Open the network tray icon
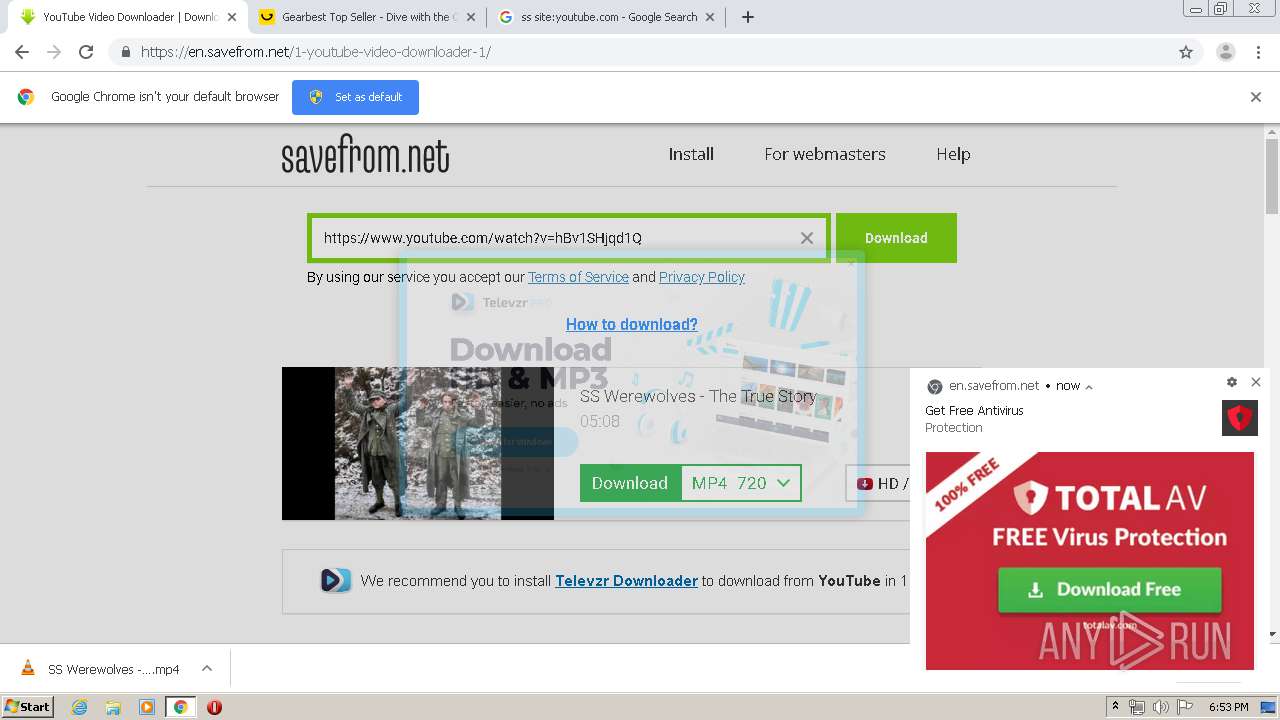 tap(1137, 707)
